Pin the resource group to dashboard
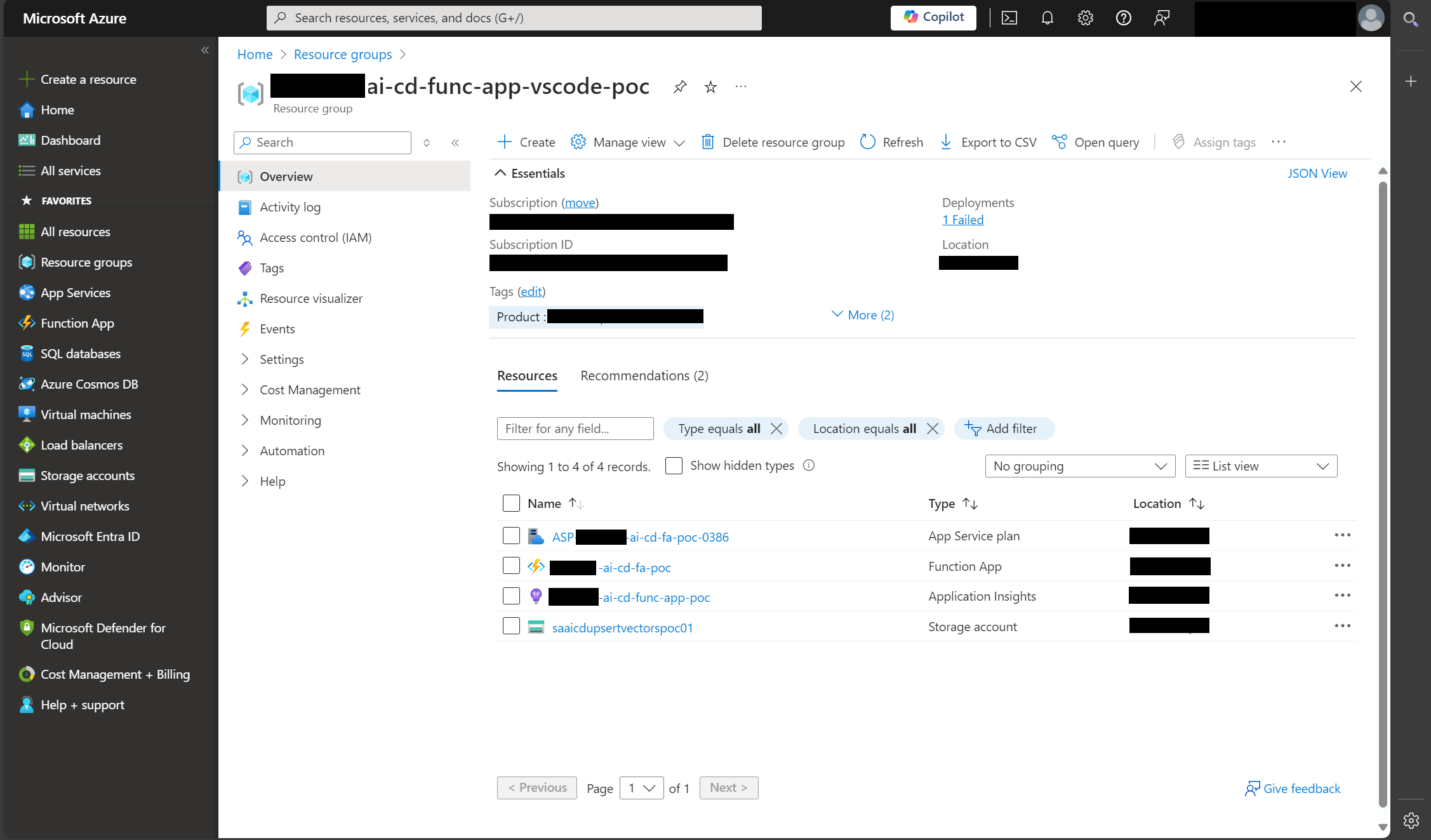The height and width of the screenshot is (840, 1431). (679, 86)
